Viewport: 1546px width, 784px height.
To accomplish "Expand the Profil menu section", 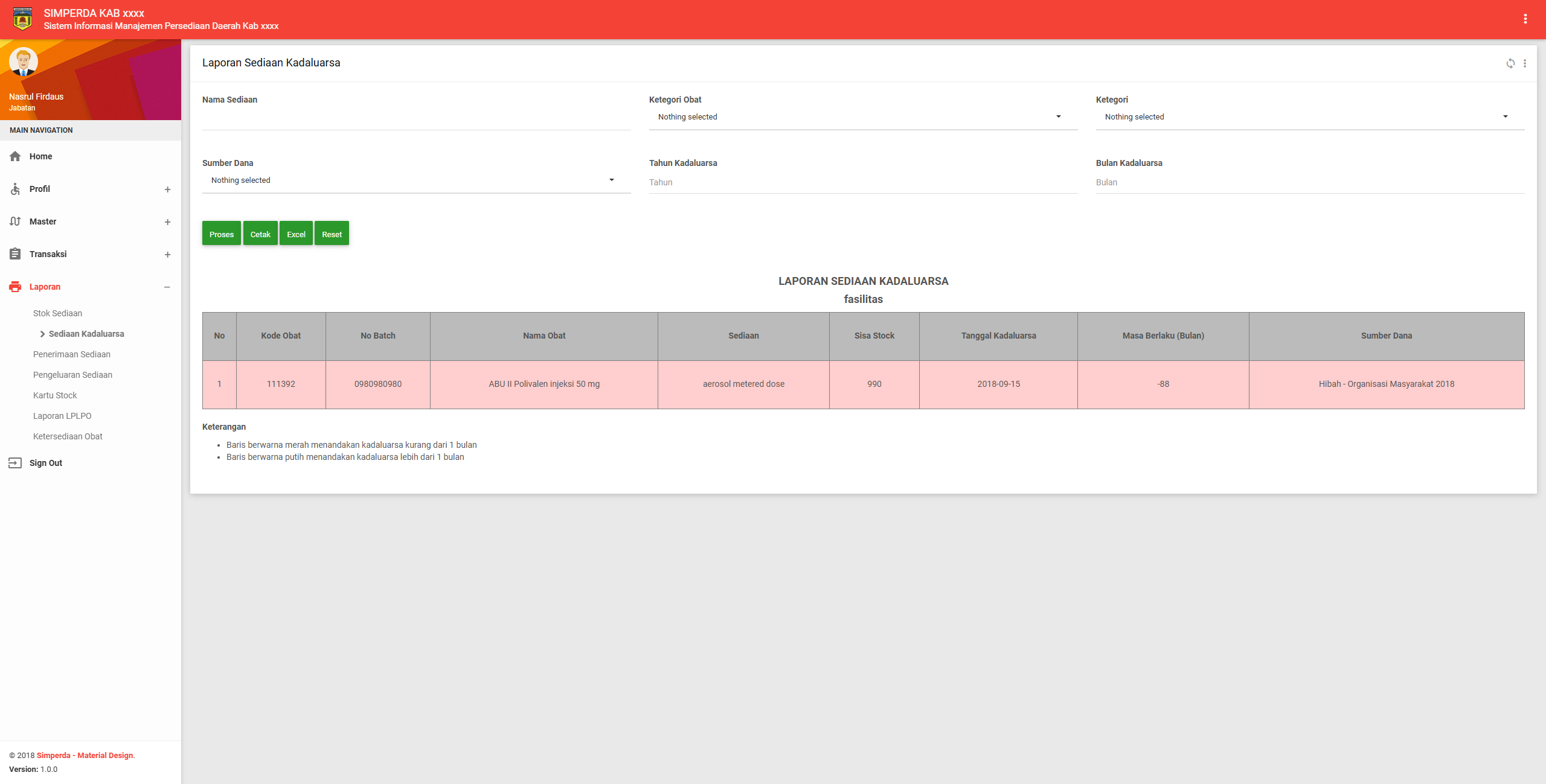I will (x=167, y=189).
